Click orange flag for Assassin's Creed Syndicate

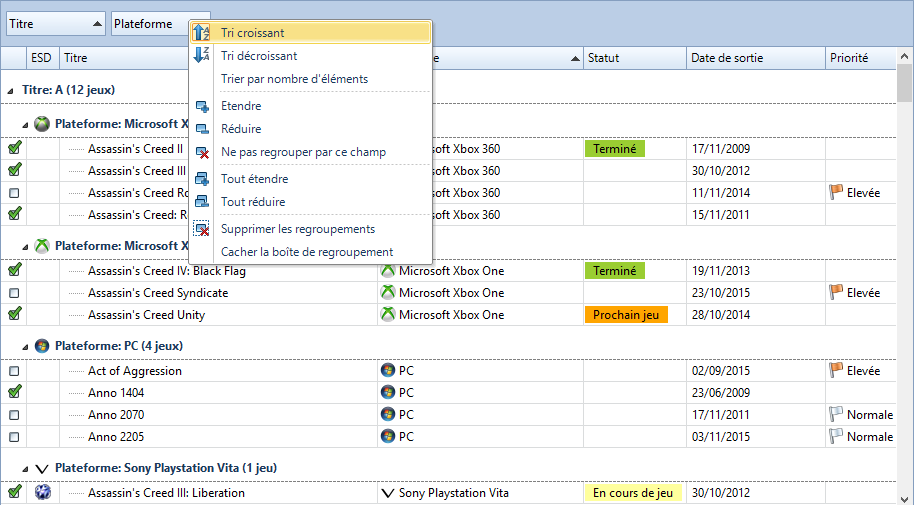point(836,292)
